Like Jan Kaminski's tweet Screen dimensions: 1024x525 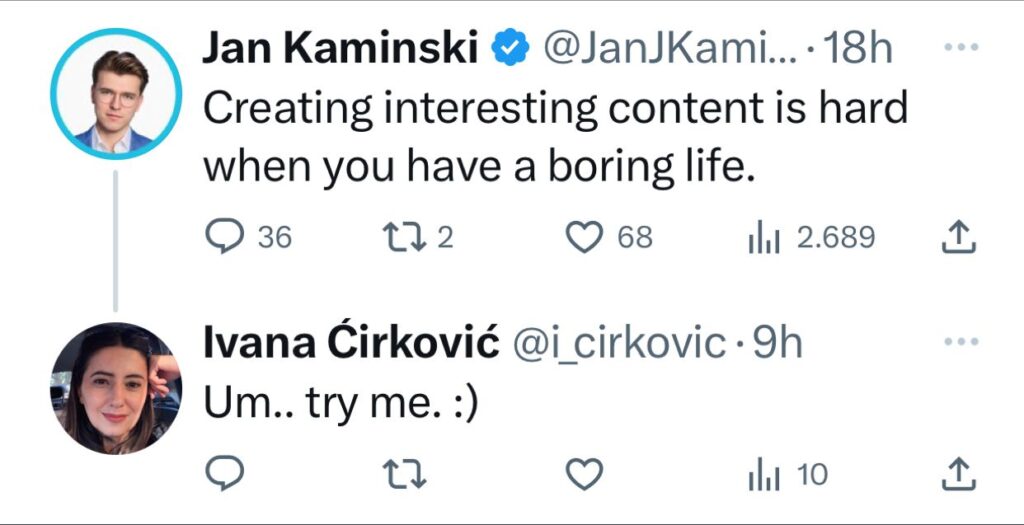click(582, 237)
